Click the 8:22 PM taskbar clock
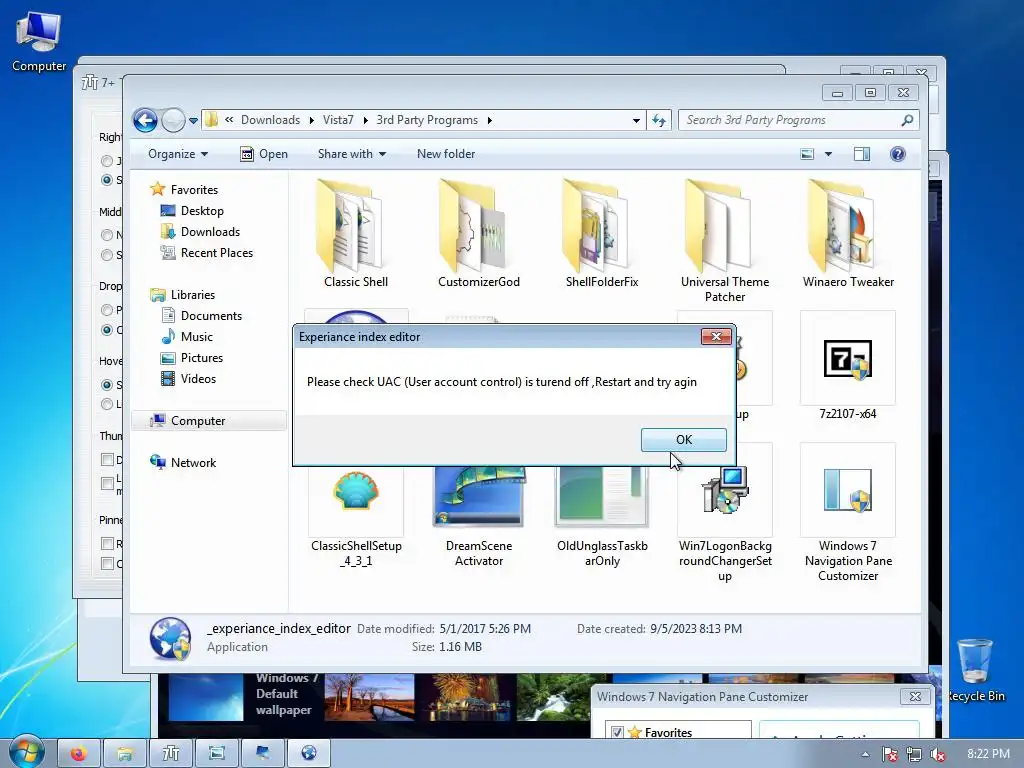This screenshot has height=768, width=1024. (988, 754)
